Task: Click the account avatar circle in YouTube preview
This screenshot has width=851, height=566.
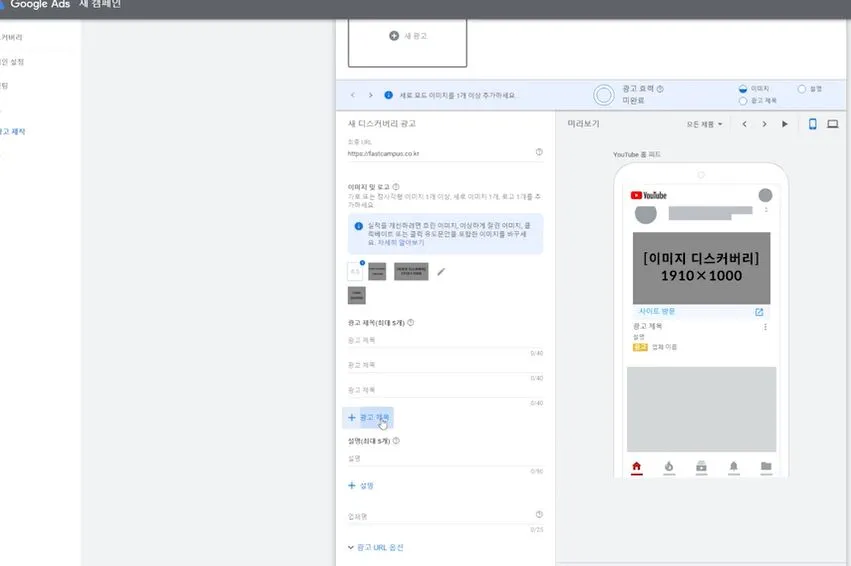Action: tap(765, 195)
